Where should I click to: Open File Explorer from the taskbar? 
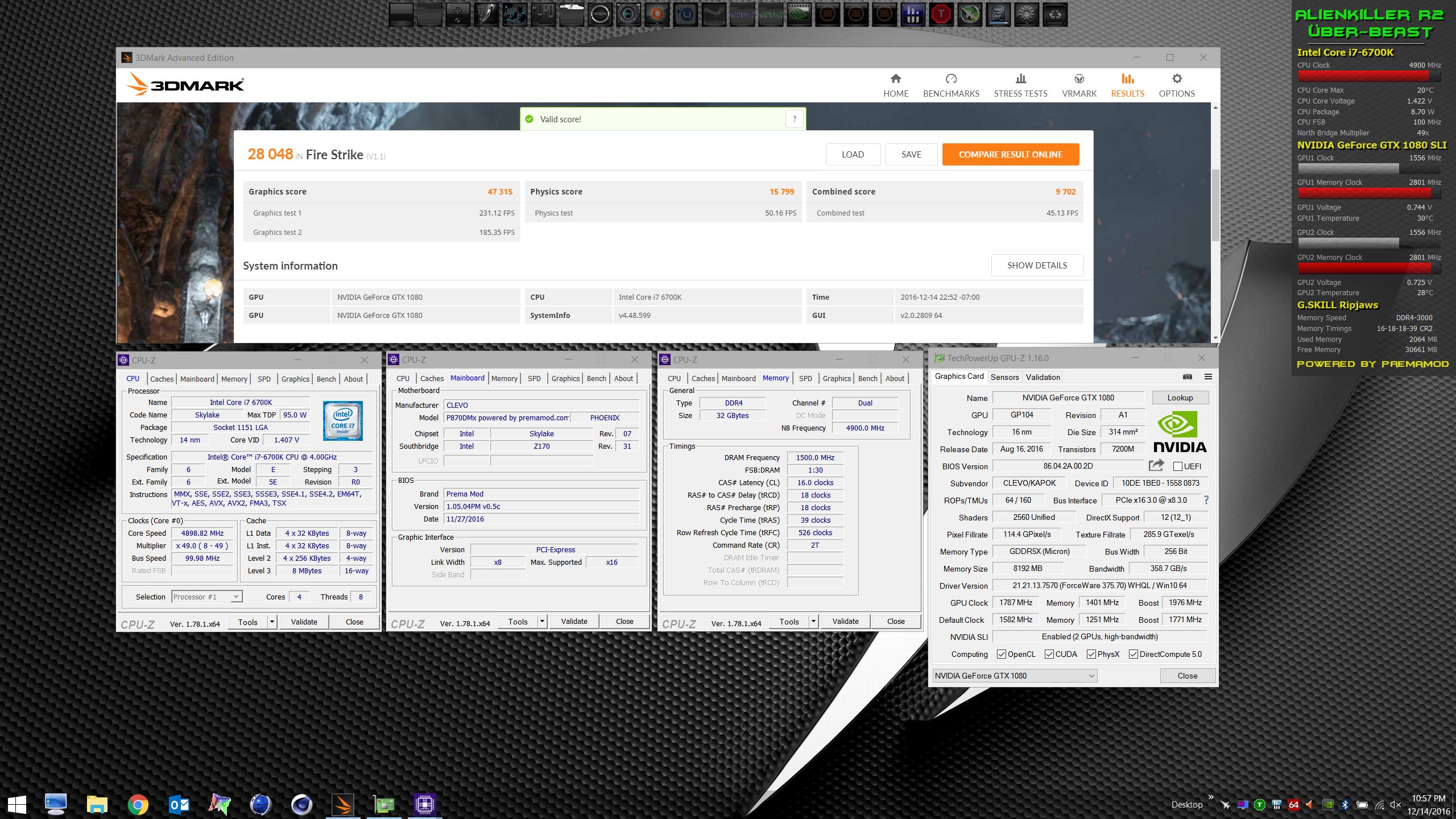click(x=97, y=804)
